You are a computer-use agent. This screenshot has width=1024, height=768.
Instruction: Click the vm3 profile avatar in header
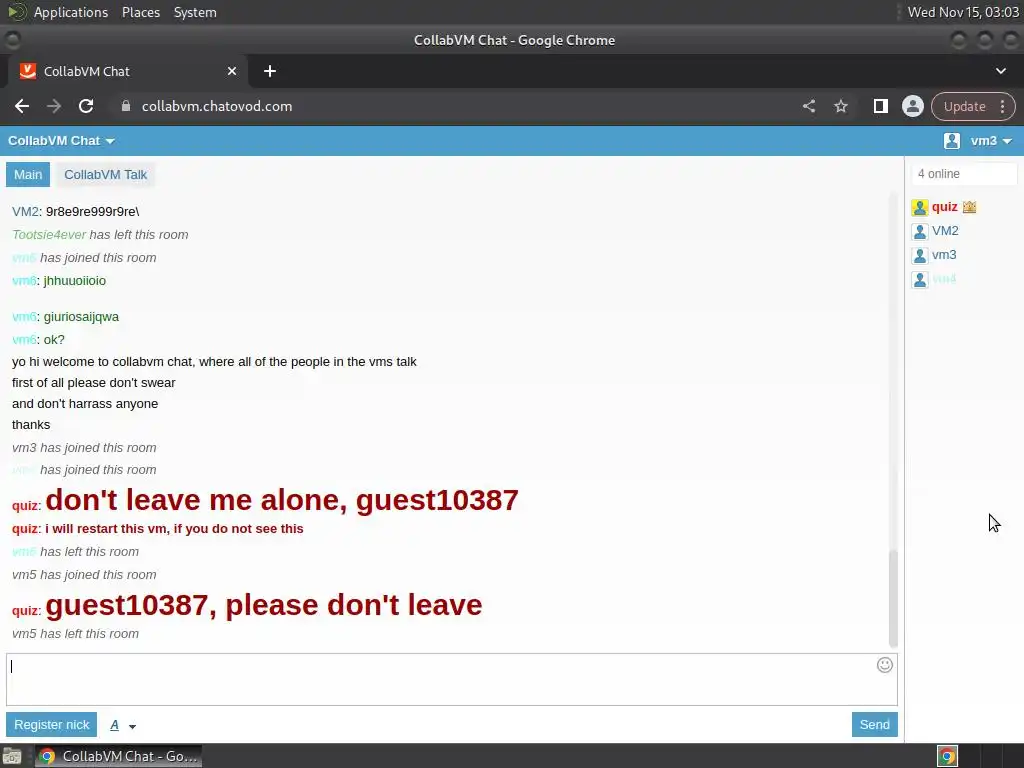(952, 140)
